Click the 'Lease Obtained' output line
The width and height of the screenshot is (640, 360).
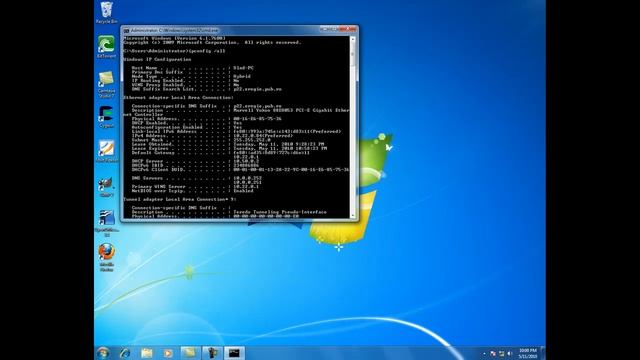click(x=228, y=144)
